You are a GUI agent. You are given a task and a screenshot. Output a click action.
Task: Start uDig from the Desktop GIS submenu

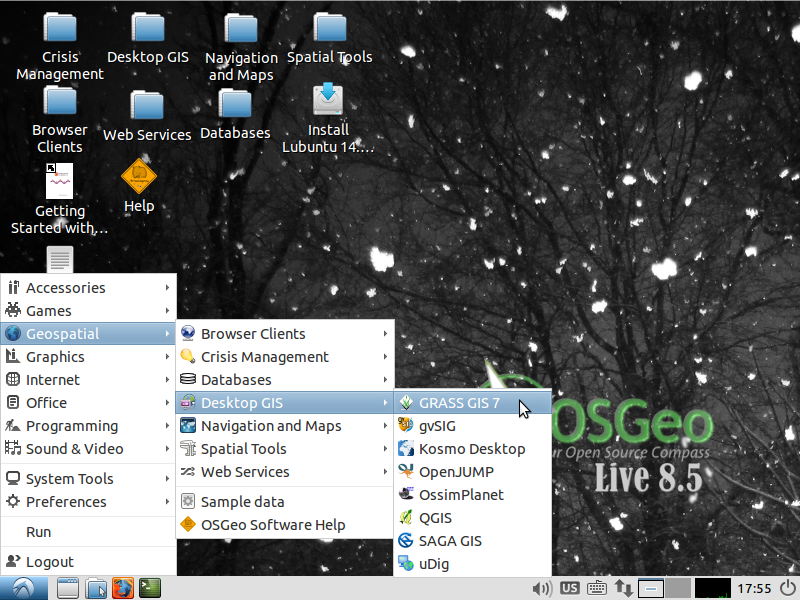[x=472, y=564]
